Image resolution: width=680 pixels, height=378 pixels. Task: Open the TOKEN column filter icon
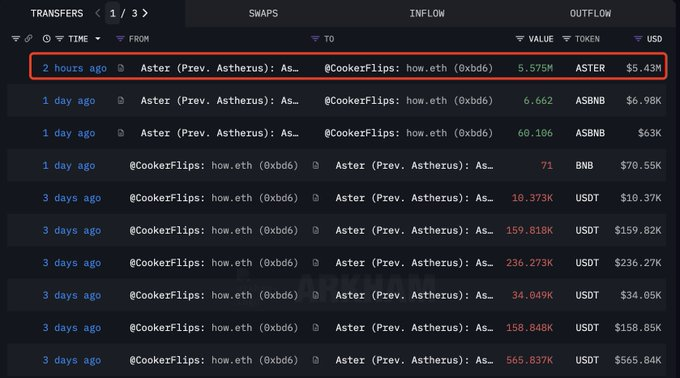click(566, 39)
